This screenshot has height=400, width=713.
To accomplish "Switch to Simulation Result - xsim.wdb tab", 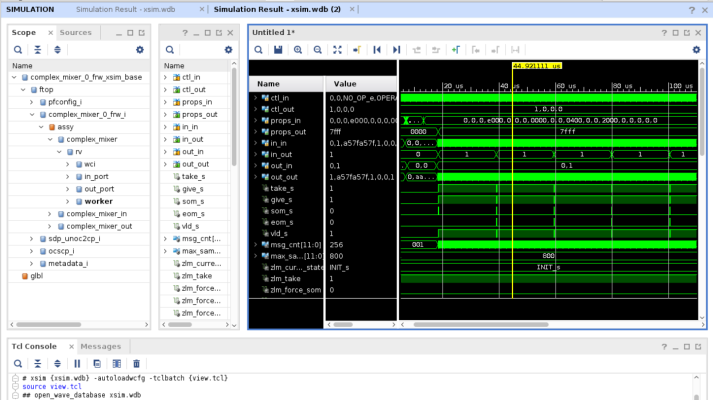I will 126,9.
